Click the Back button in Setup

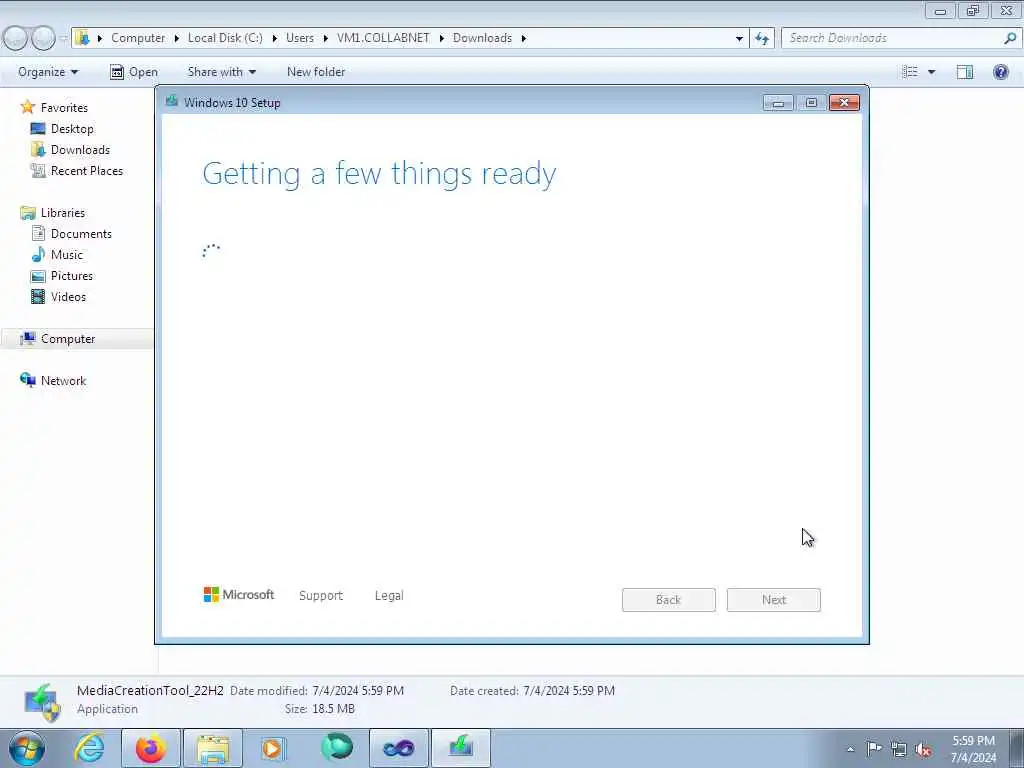(x=669, y=600)
